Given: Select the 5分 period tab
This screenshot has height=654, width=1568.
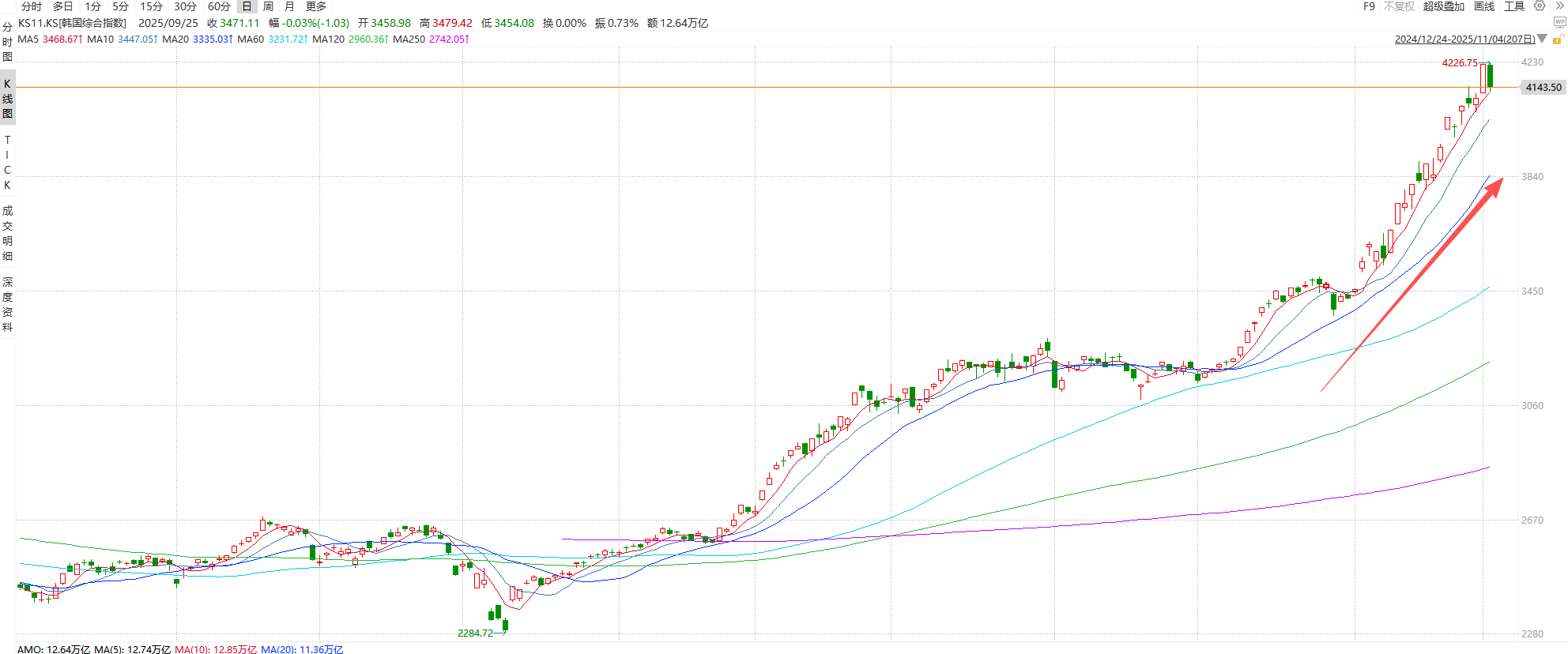Looking at the screenshot, I should click(x=120, y=6).
